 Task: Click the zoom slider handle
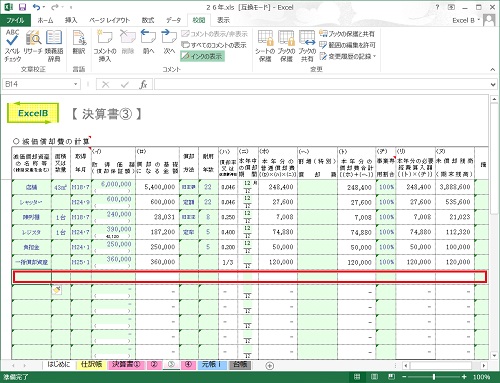tap(434, 377)
